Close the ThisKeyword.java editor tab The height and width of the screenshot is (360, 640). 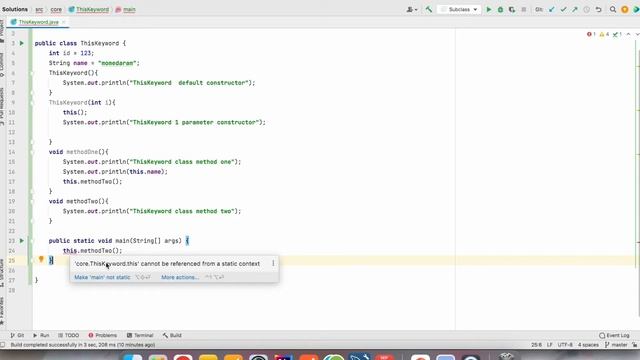point(64,22)
